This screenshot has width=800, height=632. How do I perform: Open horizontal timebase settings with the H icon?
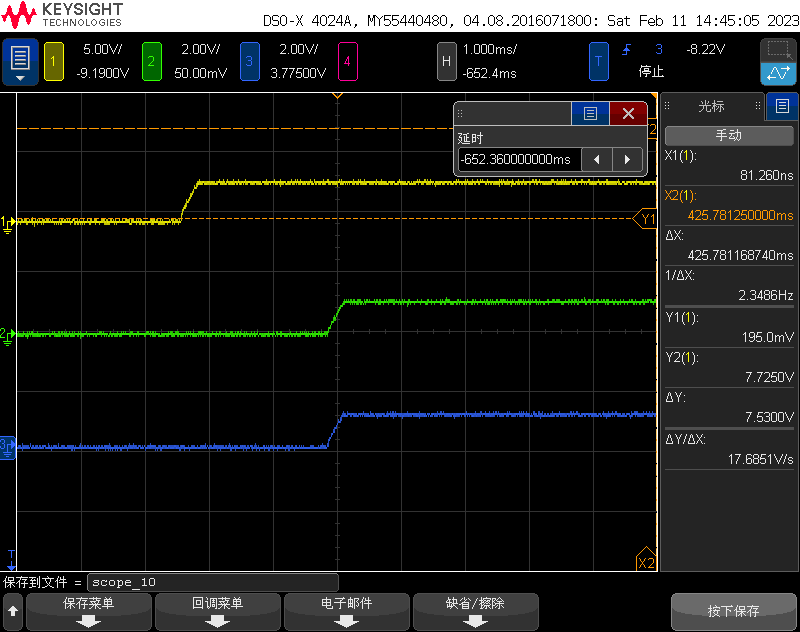pyautogui.click(x=447, y=61)
